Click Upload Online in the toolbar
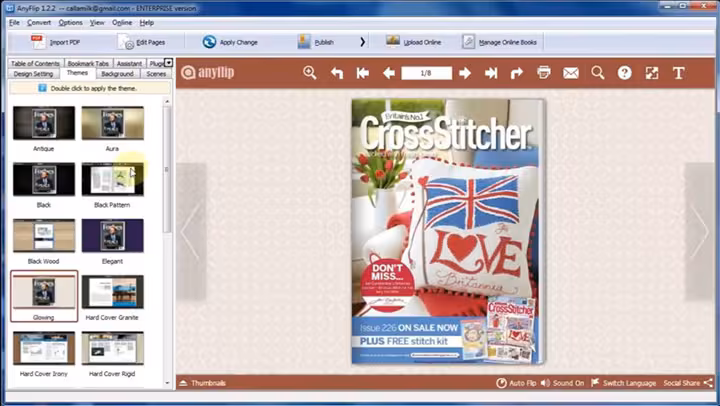This screenshot has height=406, width=720. coord(413,42)
